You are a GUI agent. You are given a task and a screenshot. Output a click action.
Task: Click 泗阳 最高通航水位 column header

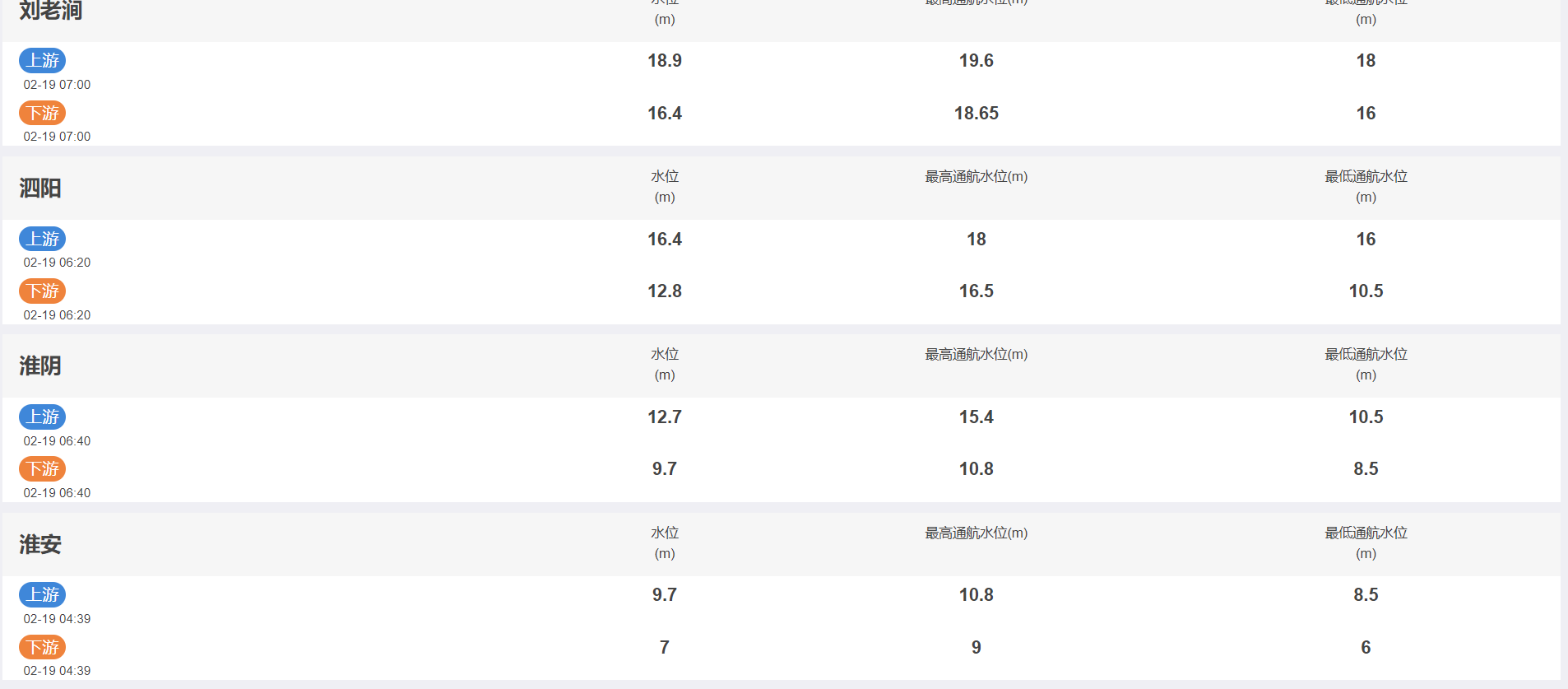click(977, 176)
